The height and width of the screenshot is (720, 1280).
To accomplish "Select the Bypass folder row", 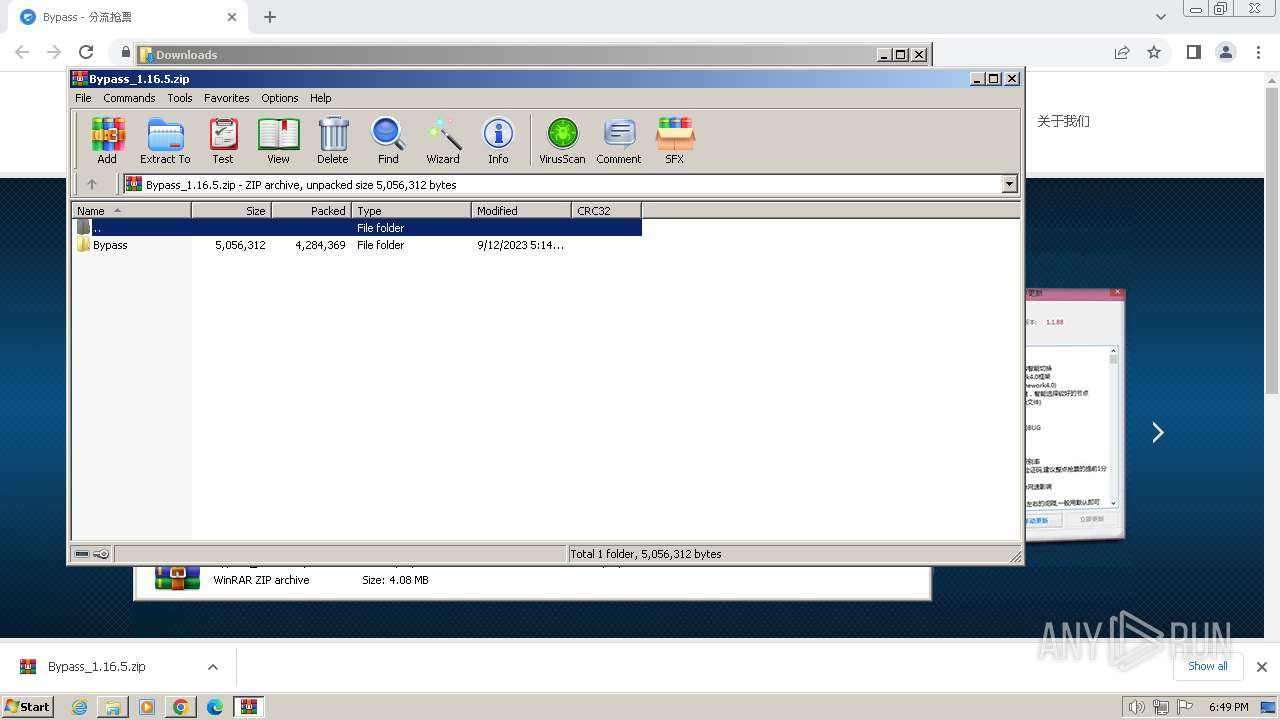I will tap(357, 245).
